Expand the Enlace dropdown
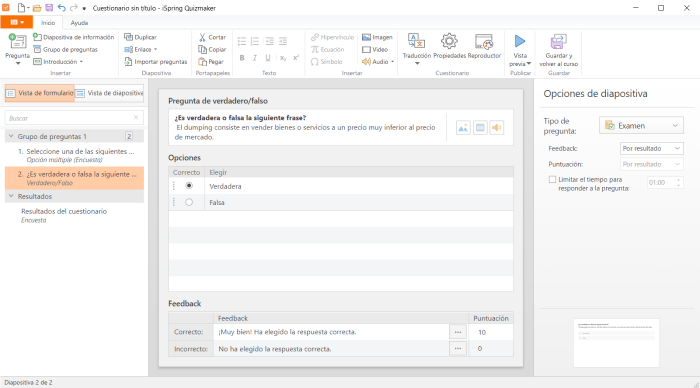Image resolution: width=700 pixels, height=388 pixels. click(155, 50)
